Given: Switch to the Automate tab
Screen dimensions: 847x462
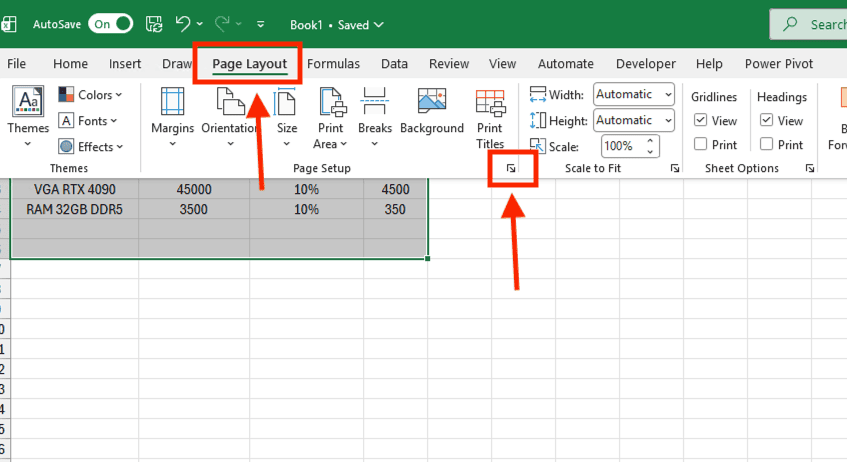Looking at the screenshot, I should (x=566, y=64).
